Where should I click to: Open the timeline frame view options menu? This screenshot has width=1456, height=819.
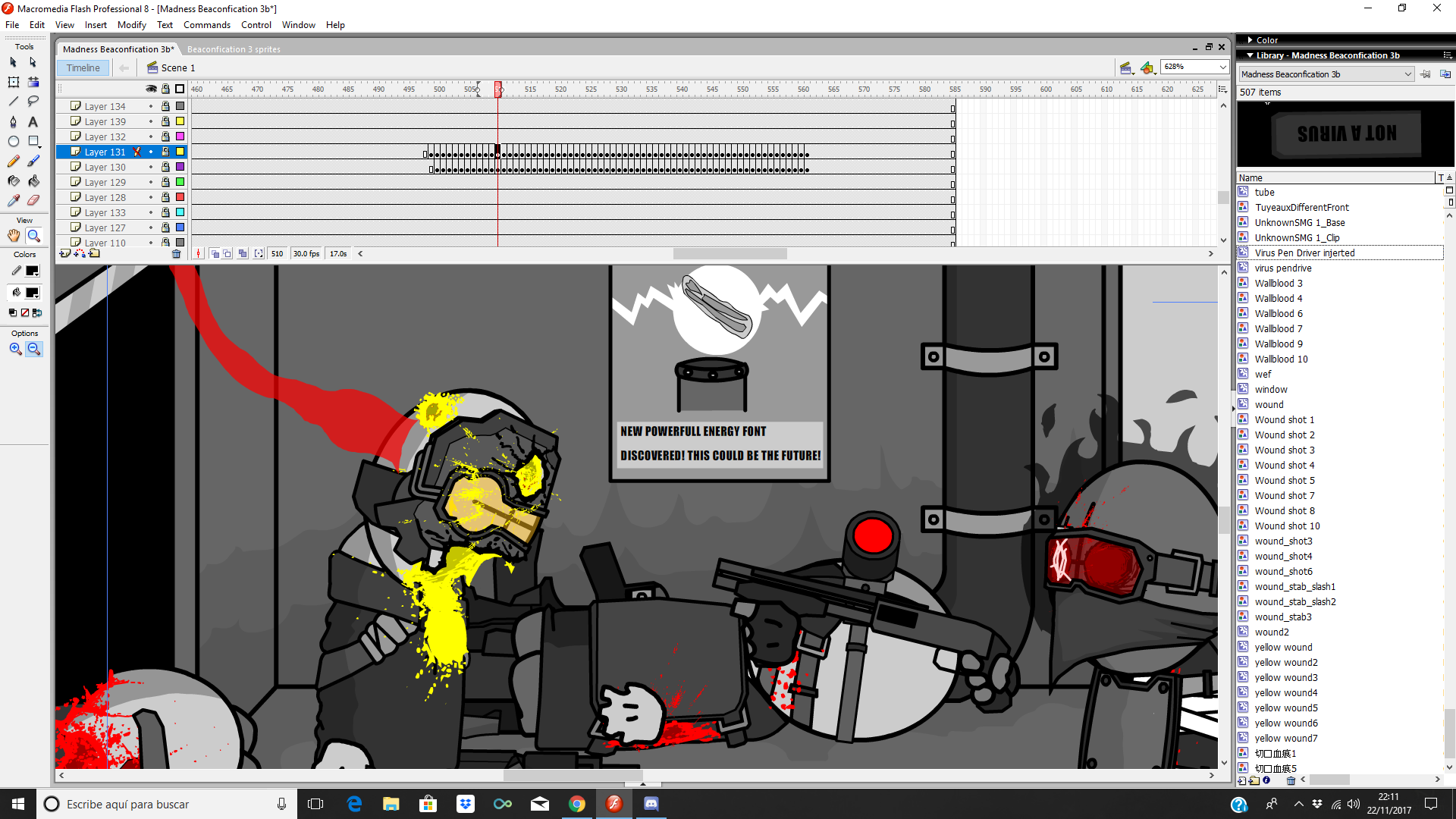click(x=1222, y=89)
